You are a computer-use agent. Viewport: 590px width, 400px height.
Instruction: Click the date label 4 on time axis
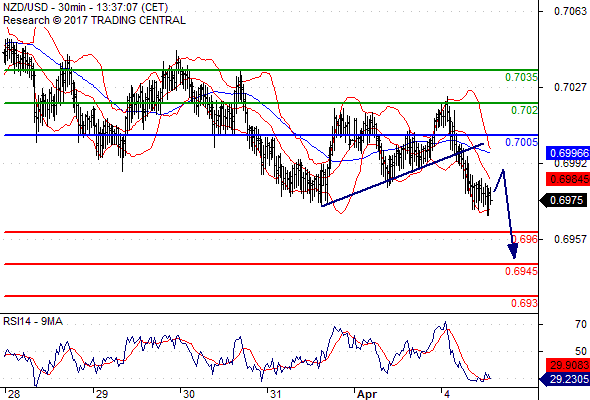447,394
